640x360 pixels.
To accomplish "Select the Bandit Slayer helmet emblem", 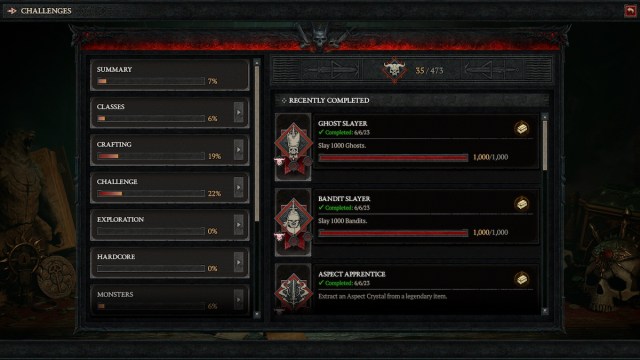I will (293, 222).
